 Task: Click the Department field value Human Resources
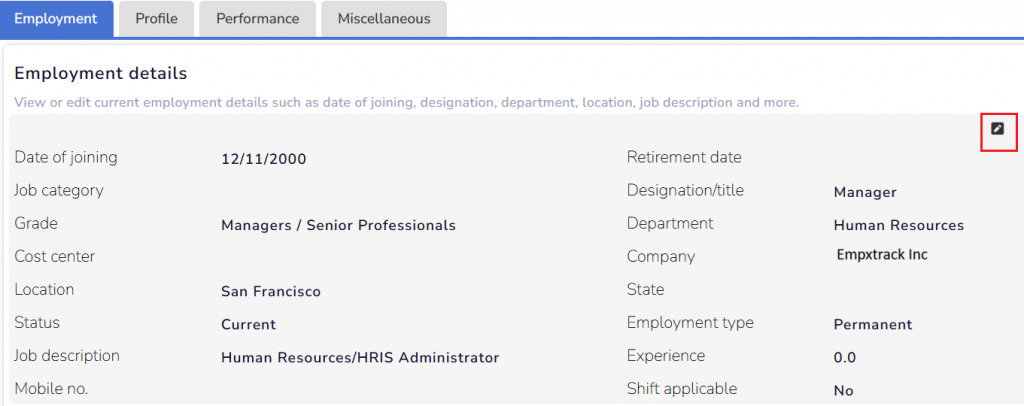tap(898, 225)
